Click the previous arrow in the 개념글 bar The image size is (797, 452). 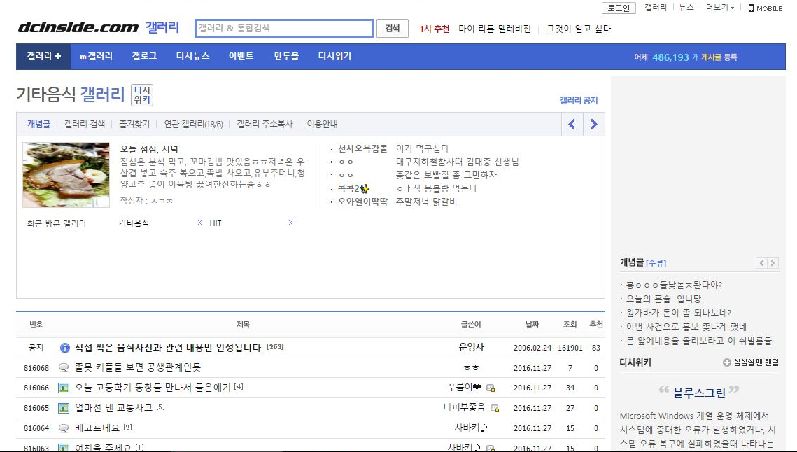[x=572, y=124]
